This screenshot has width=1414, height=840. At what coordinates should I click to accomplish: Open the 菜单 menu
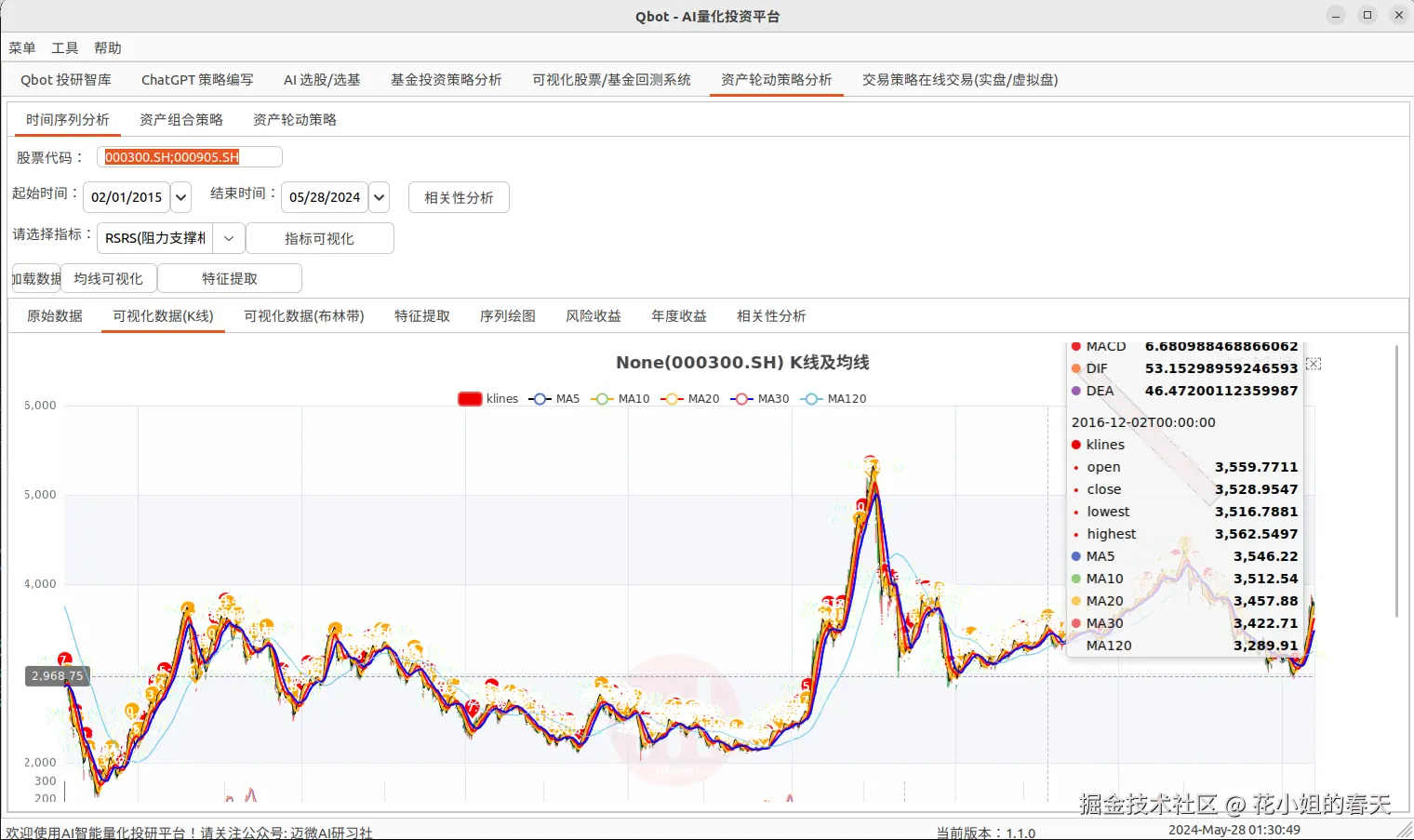click(x=22, y=48)
